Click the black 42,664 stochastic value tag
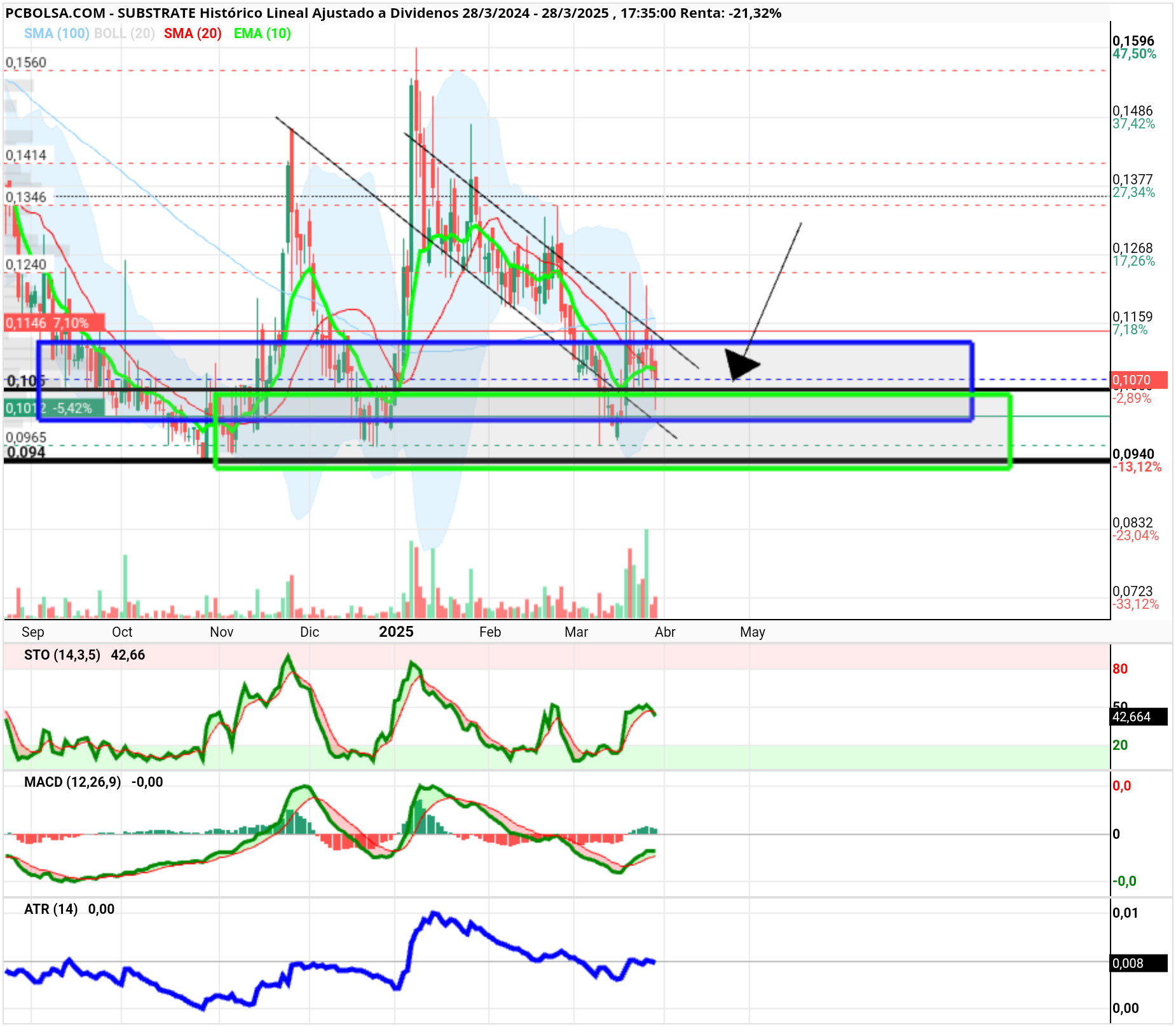Image resolution: width=1176 pixels, height=1027 pixels. tap(1139, 717)
